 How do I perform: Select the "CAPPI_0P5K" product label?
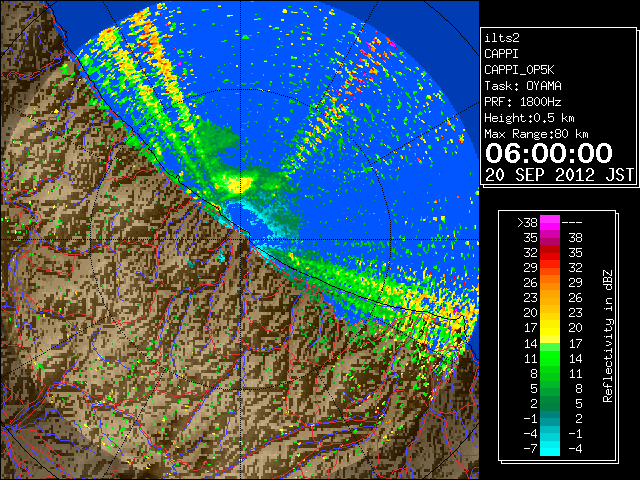519,70
